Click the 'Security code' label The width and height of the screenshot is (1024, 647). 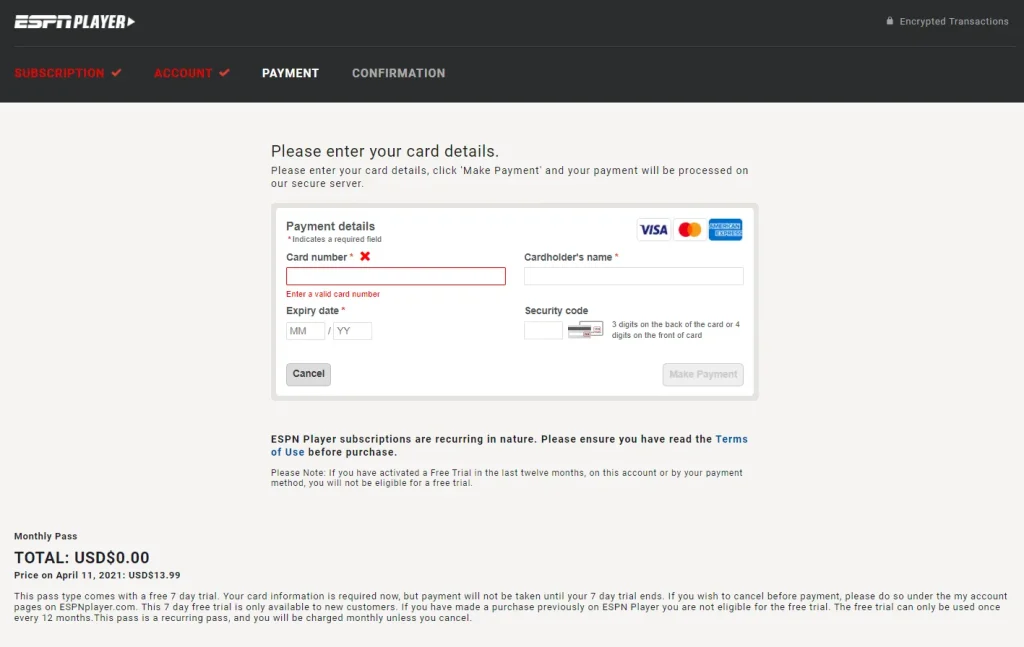point(556,311)
